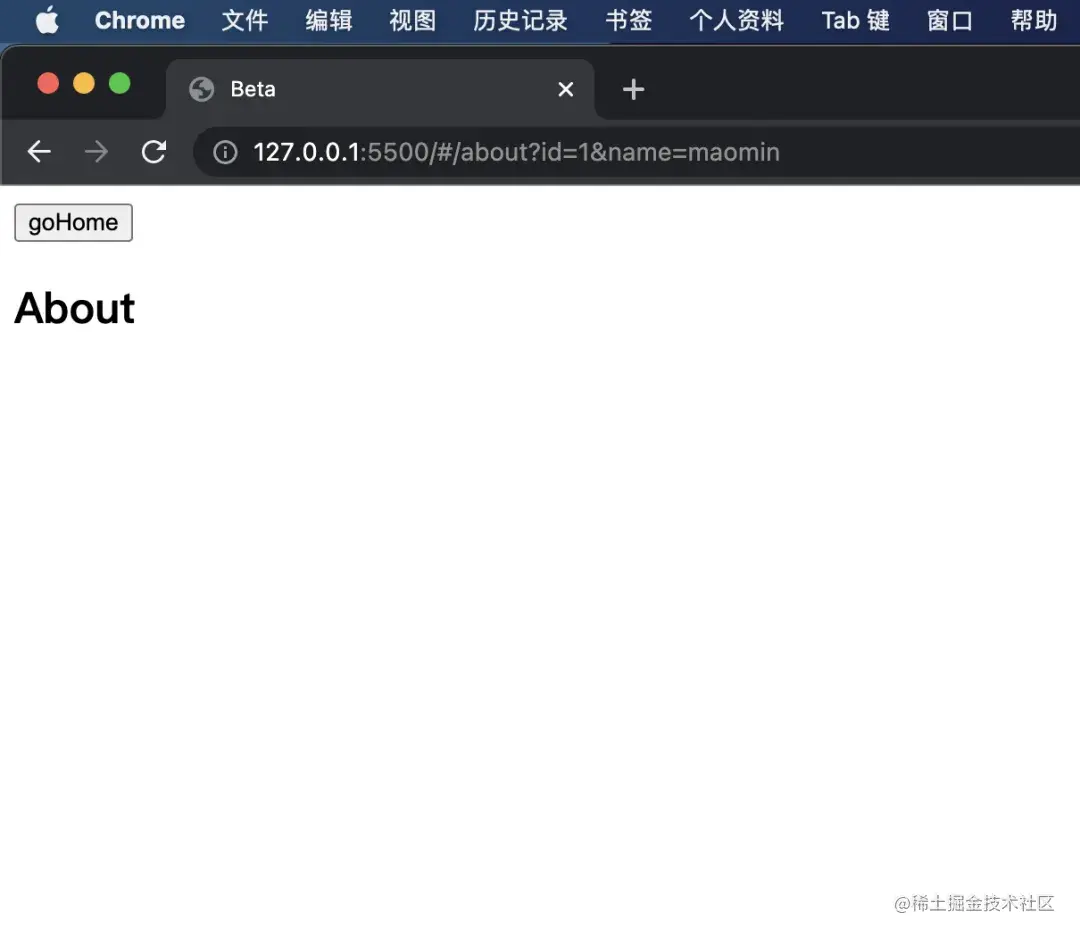This screenshot has height=939, width=1080.
Task: Open the 窗口 menu
Action: pyautogui.click(x=948, y=20)
